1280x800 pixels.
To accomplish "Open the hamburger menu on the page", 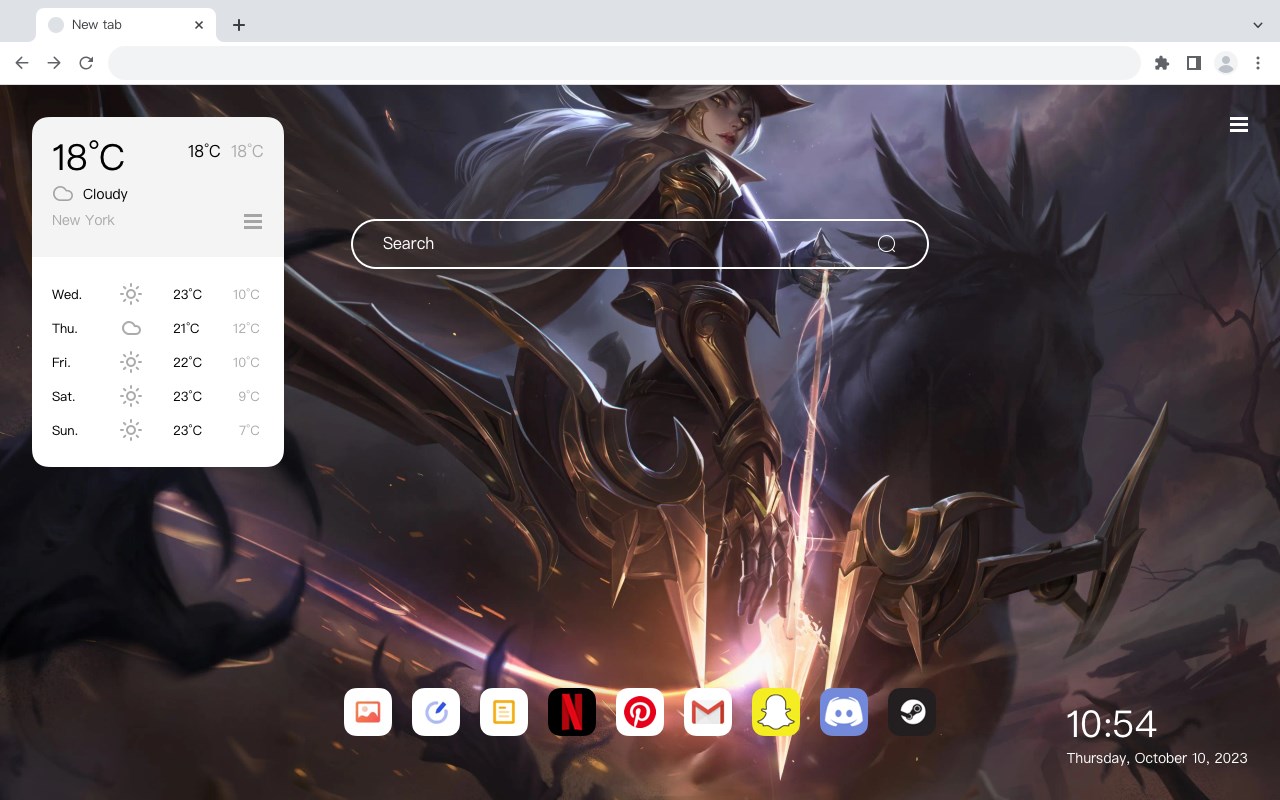I will [x=1239, y=125].
